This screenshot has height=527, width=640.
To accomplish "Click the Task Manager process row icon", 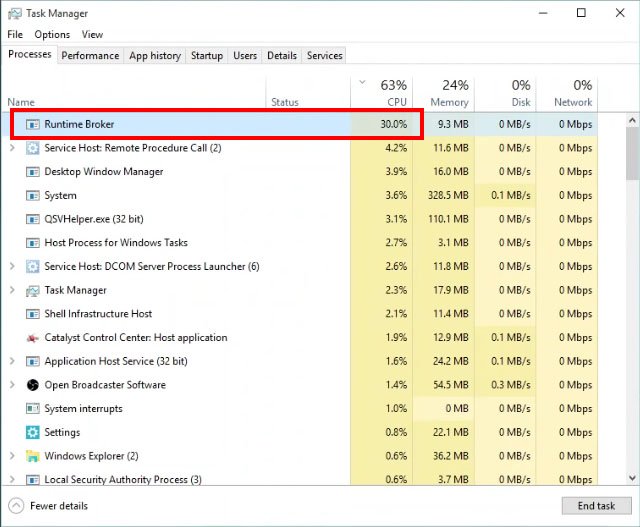I will click(x=33, y=290).
